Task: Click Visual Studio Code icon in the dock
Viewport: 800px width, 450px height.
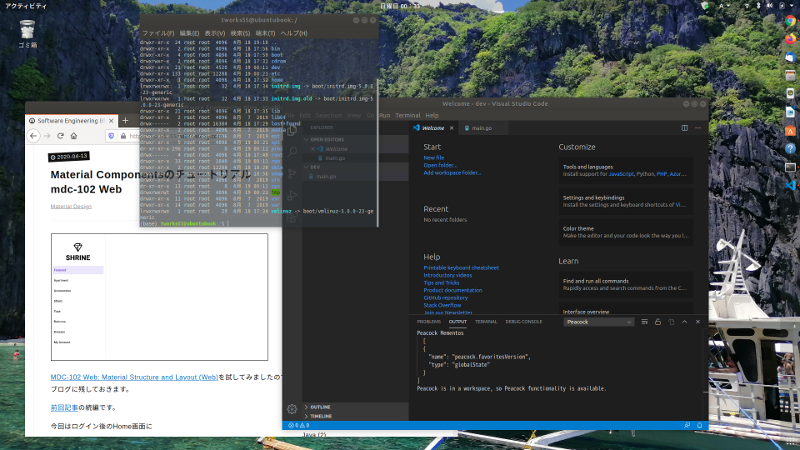Action: 790,186
